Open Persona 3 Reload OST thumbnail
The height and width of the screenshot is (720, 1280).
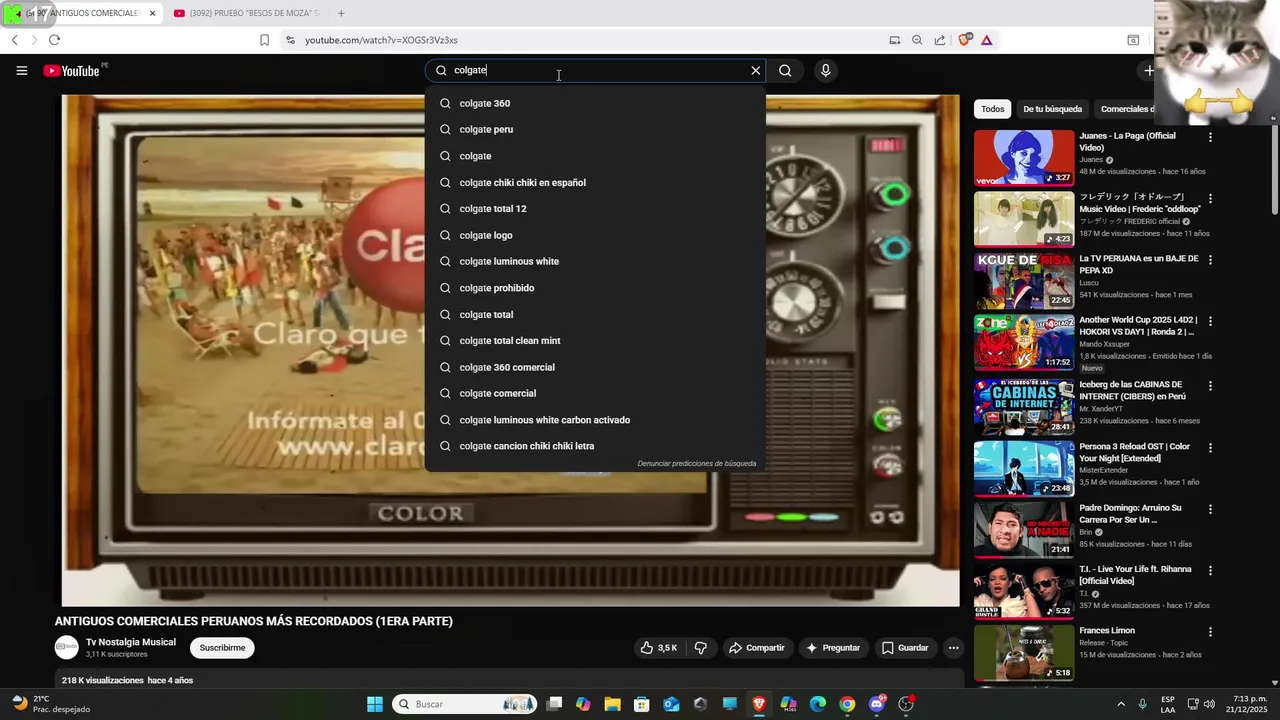point(1024,468)
